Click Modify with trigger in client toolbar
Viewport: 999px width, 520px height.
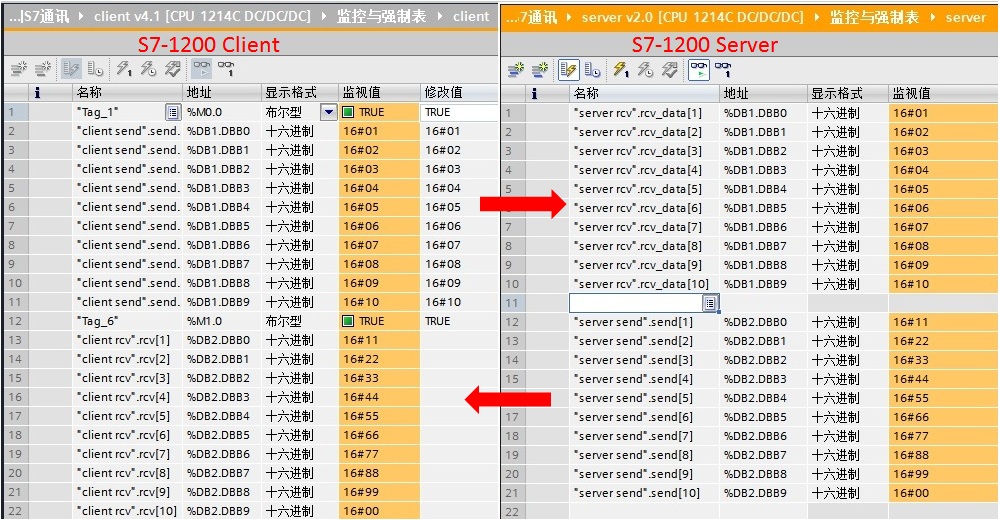(148, 68)
